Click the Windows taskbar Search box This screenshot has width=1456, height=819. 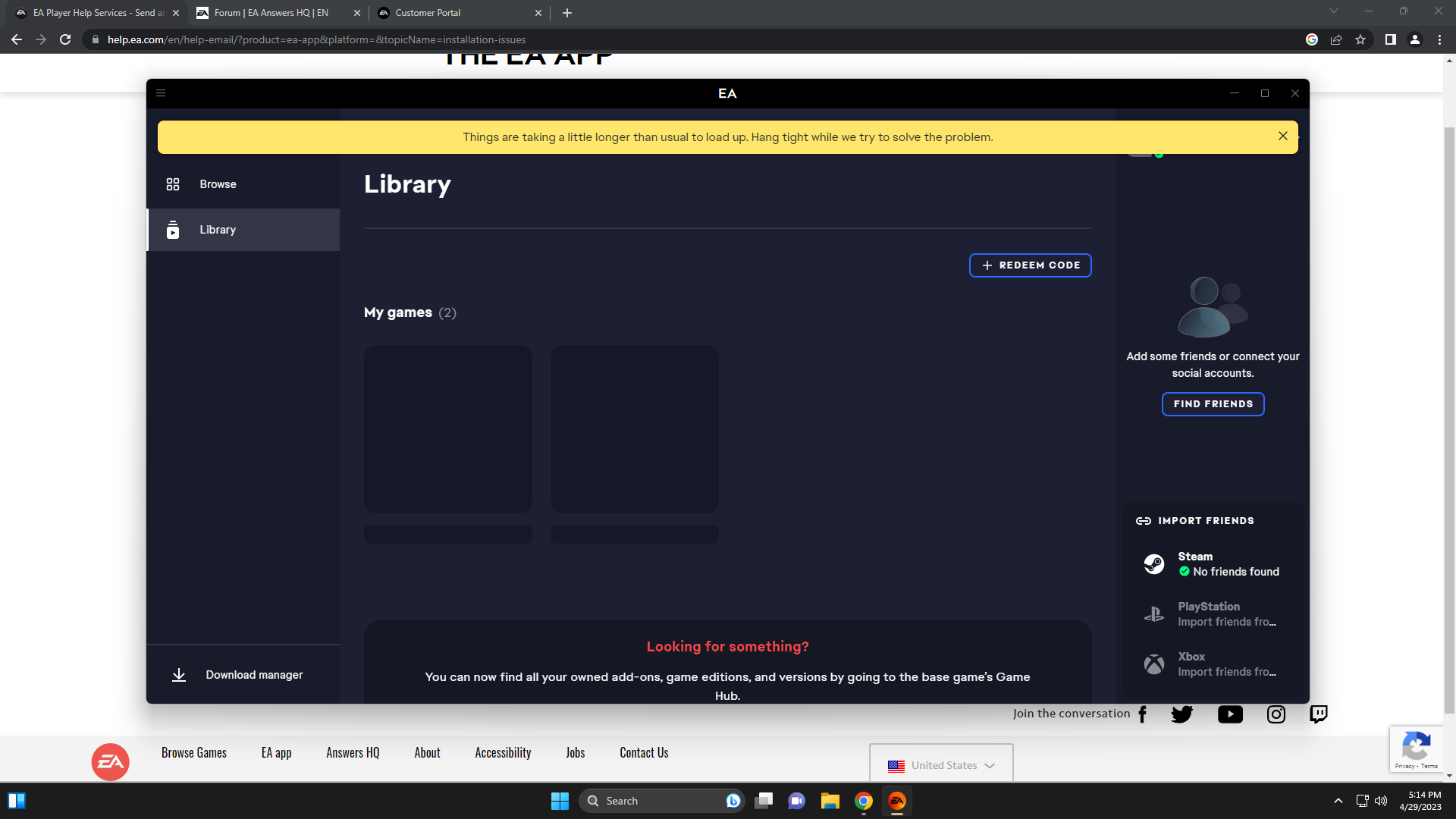[652, 801]
